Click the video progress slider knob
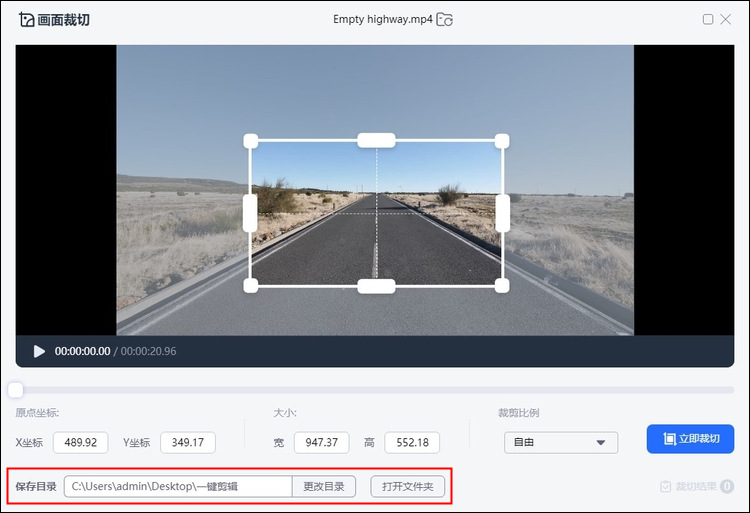 [16, 390]
